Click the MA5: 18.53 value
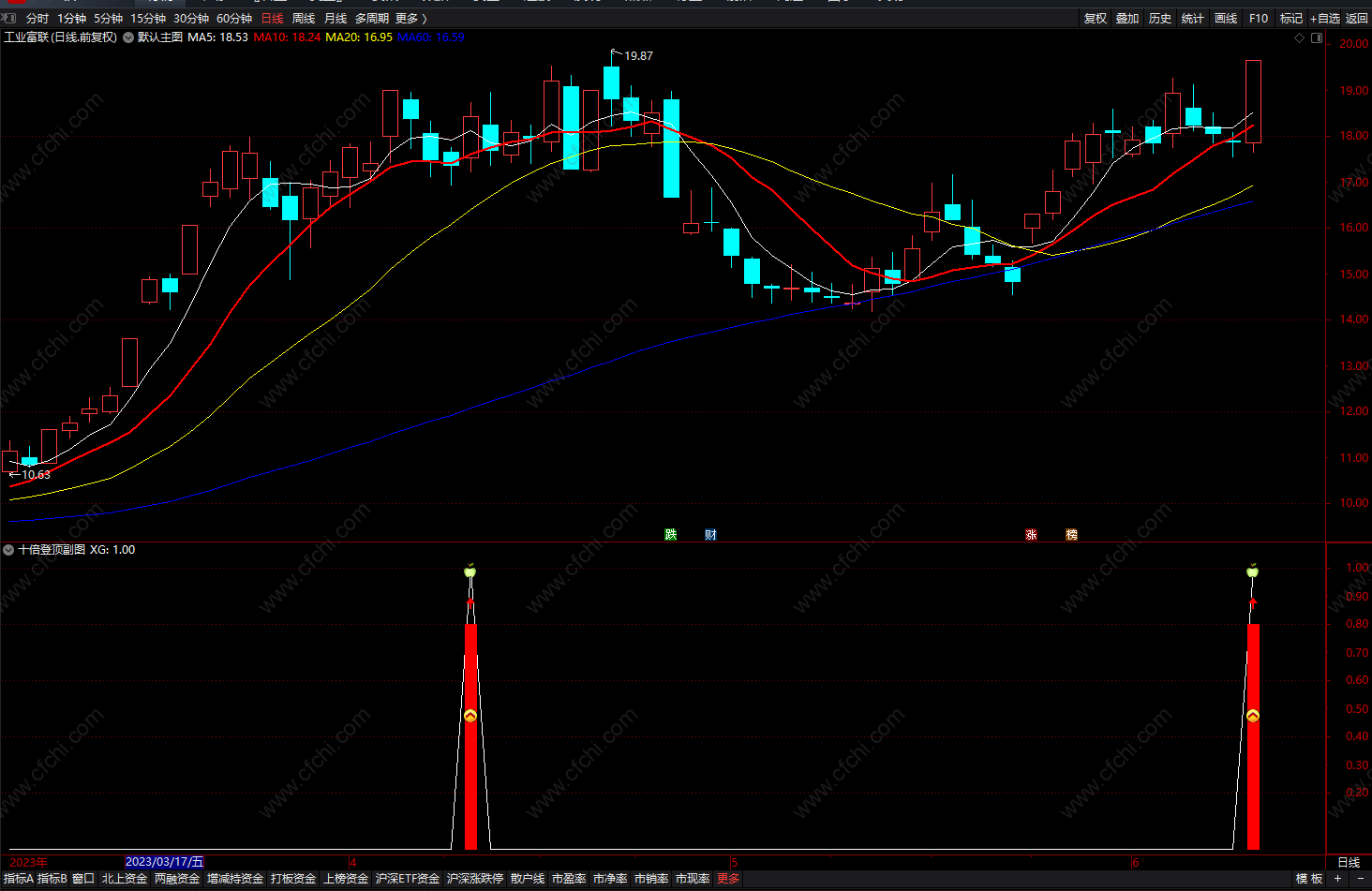Image resolution: width=1372 pixels, height=891 pixels. coord(218,37)
